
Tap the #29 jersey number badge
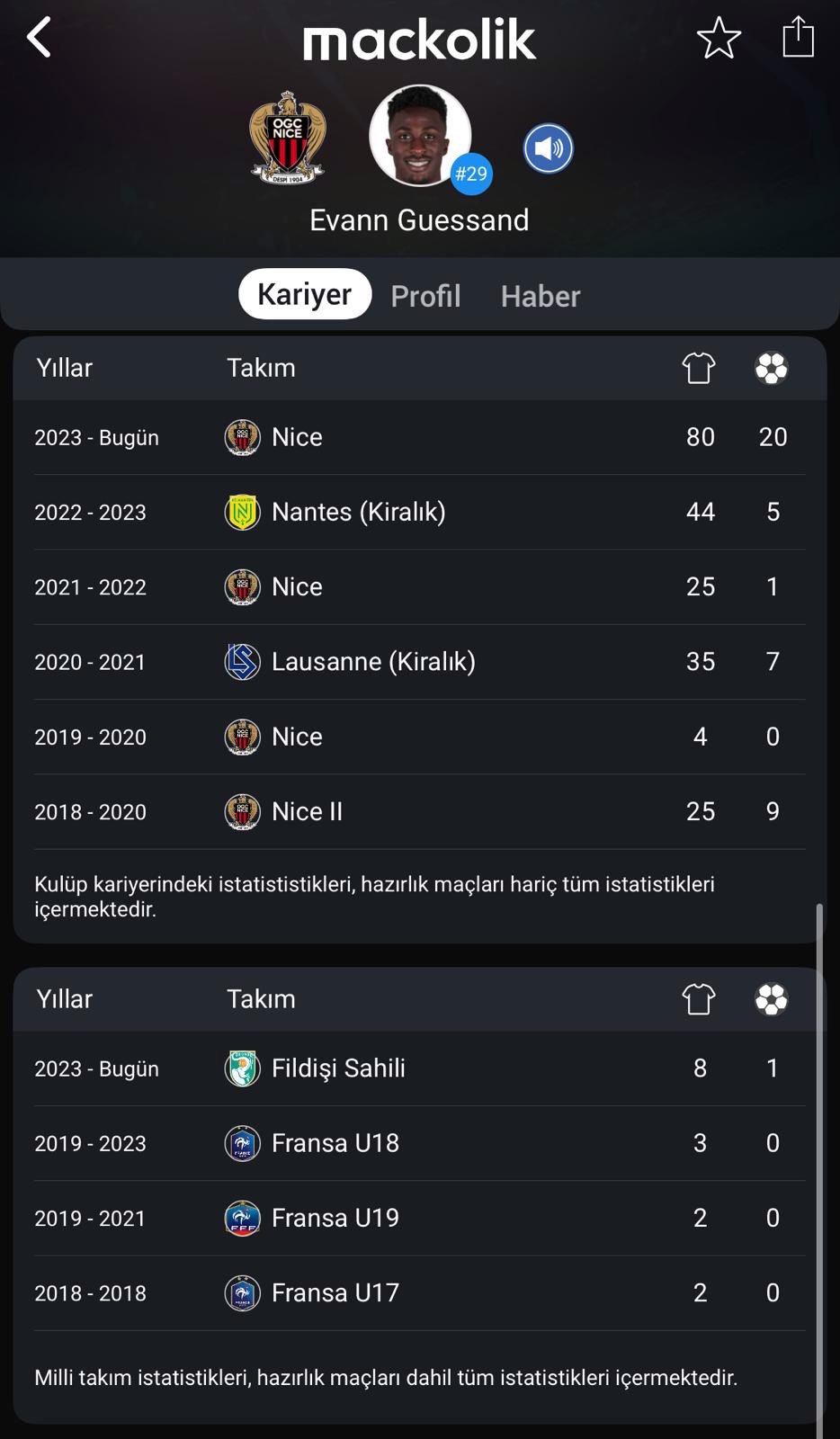(471, 174)
